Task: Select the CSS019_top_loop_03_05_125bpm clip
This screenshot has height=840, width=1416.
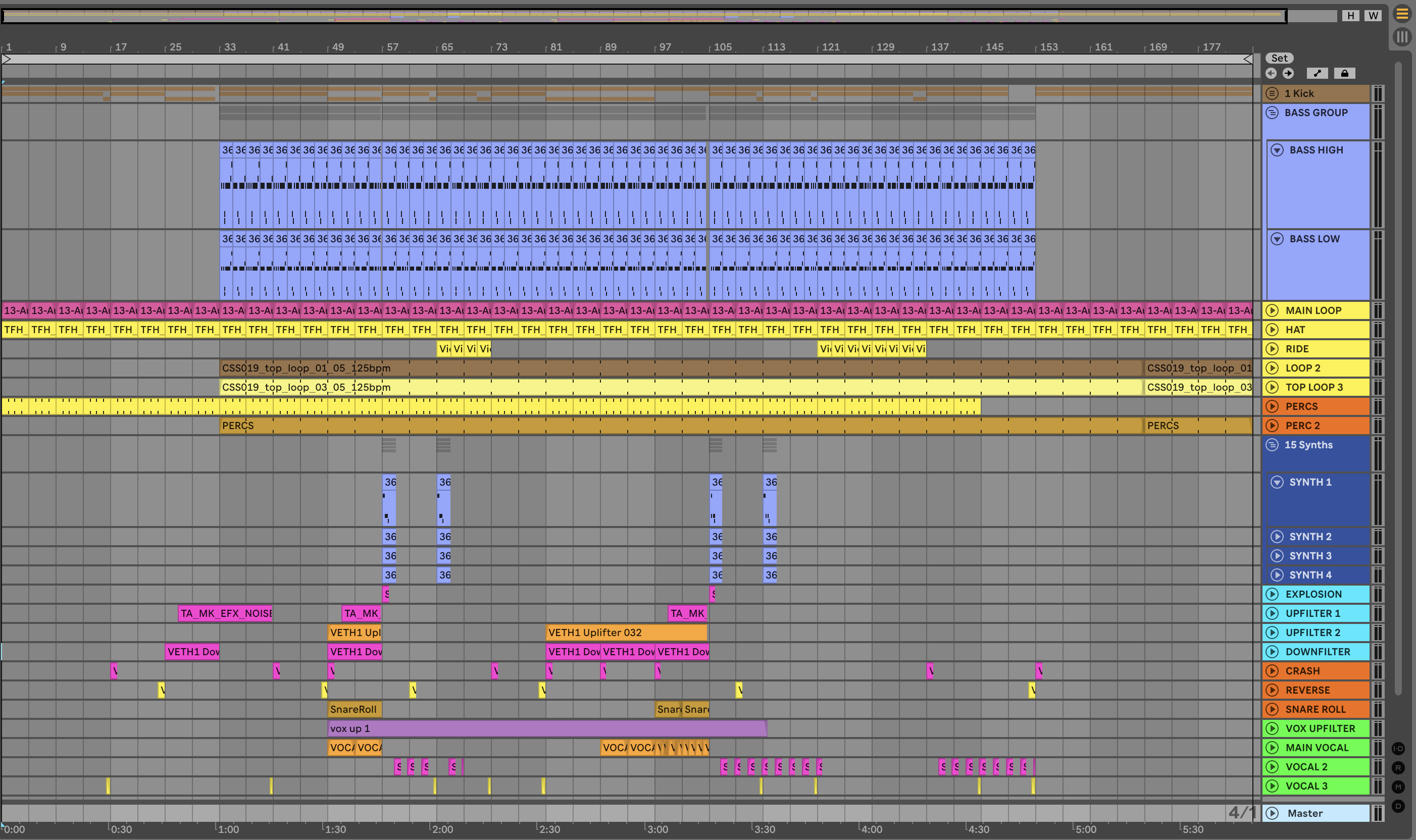Action: click(x=681, y=387)
